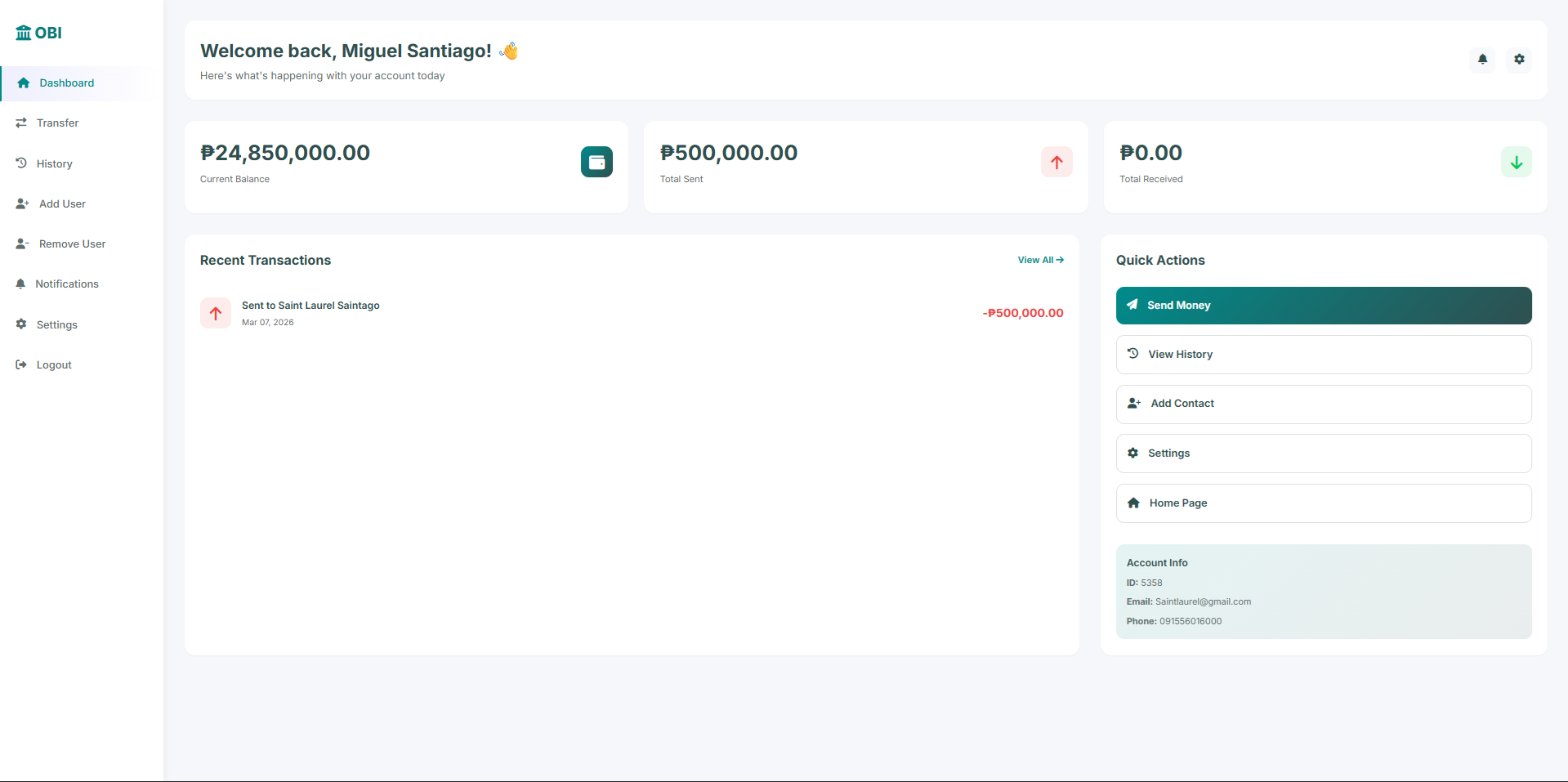Open Settings from Quick Actions panel
This screenshot has width=1568, height=782.
click(x=1323, y=454)
